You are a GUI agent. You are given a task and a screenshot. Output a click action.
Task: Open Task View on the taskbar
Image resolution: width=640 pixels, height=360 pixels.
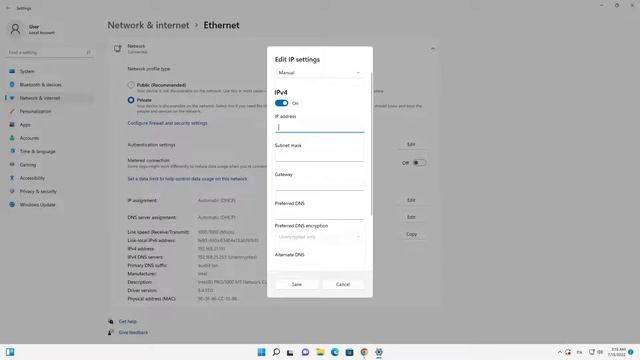pyautogui.click(x=290, y=352)
